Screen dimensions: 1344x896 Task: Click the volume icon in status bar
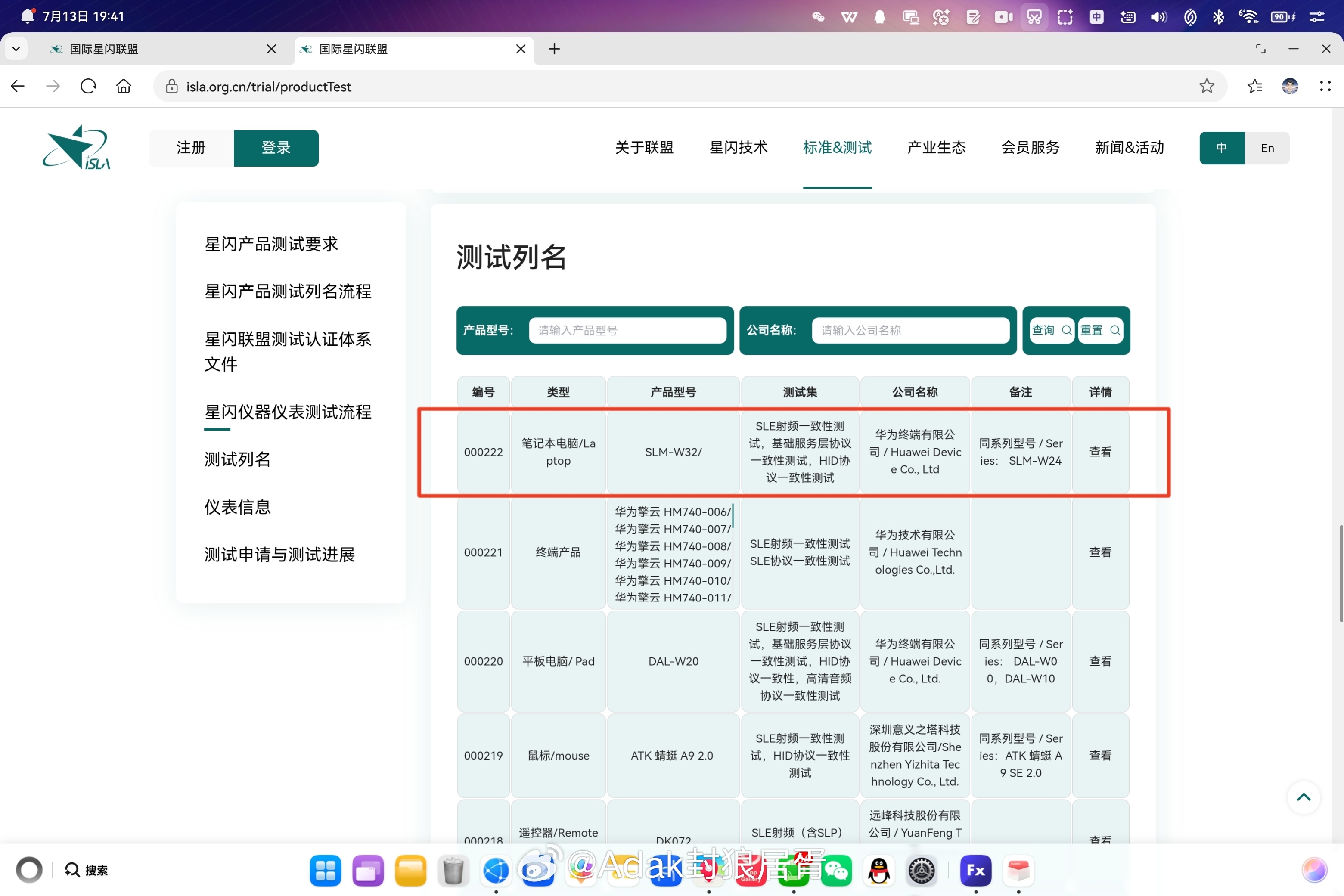point(1158,16)
